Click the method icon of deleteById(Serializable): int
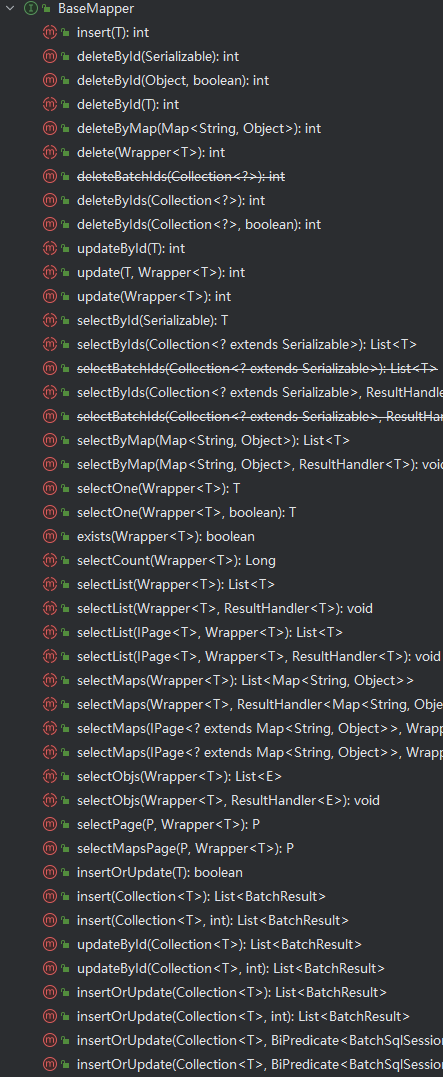 [49, 56]
